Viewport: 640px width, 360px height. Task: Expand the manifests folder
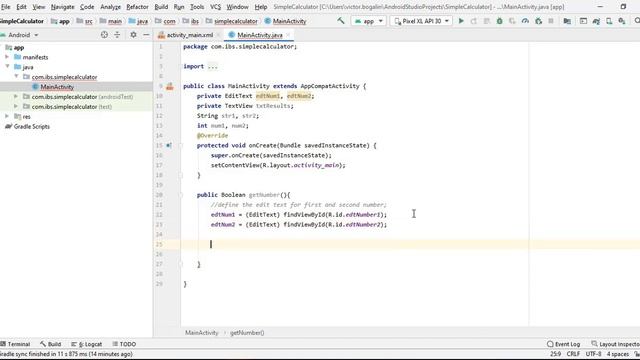click(x=7, y=57)
